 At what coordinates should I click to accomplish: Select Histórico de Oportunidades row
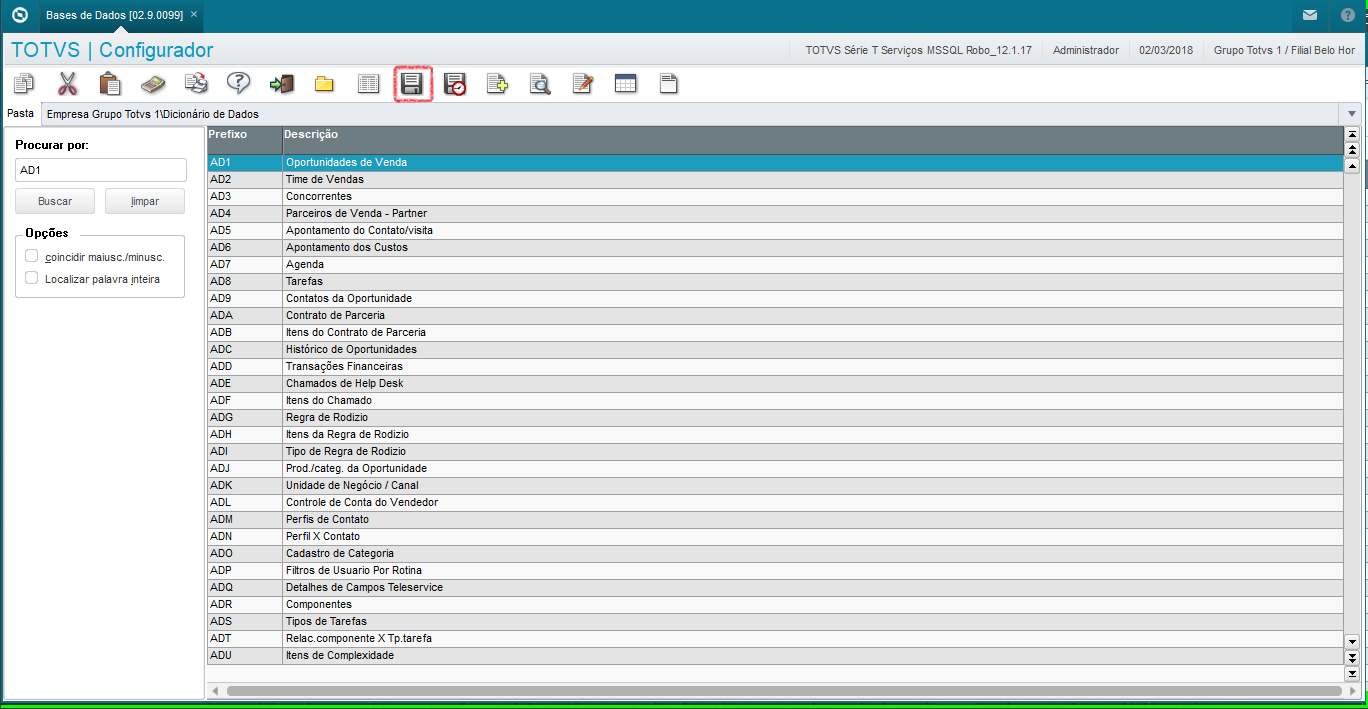[x=774, y=349]
